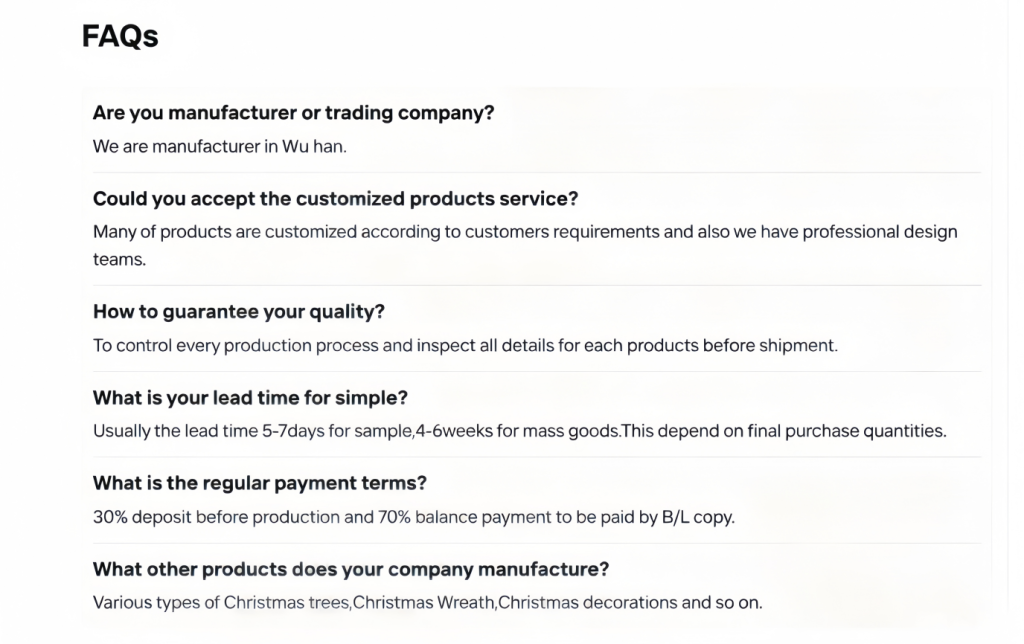
Task: Select 'What other products does your company manufacture?'
Action: coord(351,570)
